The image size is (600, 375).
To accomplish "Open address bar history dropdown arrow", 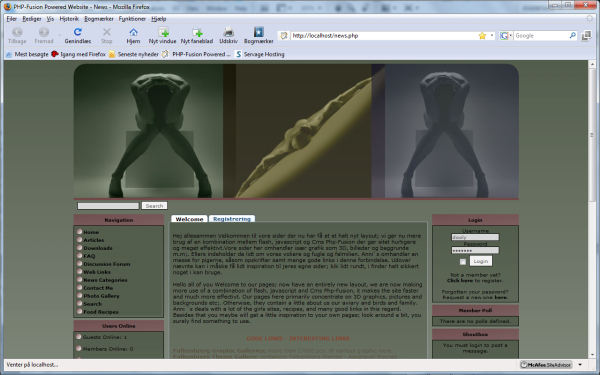I will (492, 36).
